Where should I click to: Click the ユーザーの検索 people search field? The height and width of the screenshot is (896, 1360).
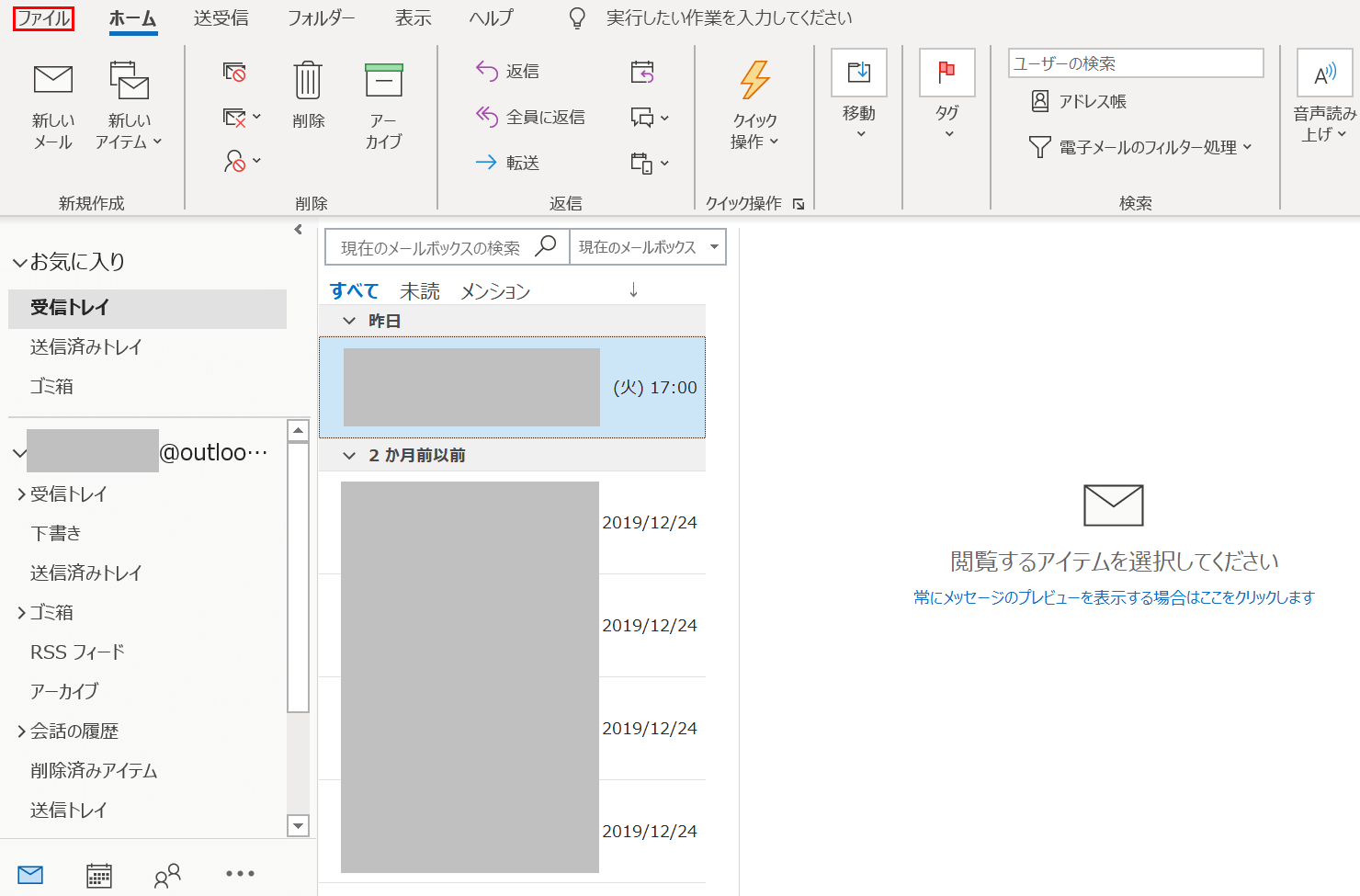click(x=1135, y=63)
